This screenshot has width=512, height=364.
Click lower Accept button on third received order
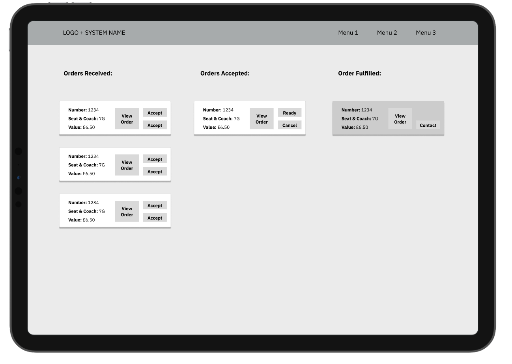[x=155, y=218]
